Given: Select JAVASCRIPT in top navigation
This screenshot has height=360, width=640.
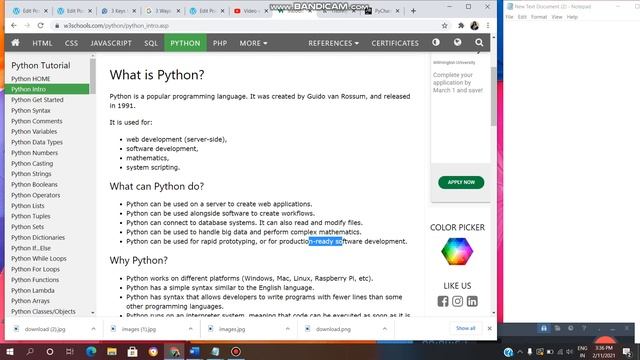Looking at the screenshot, I should click(111, 43).
